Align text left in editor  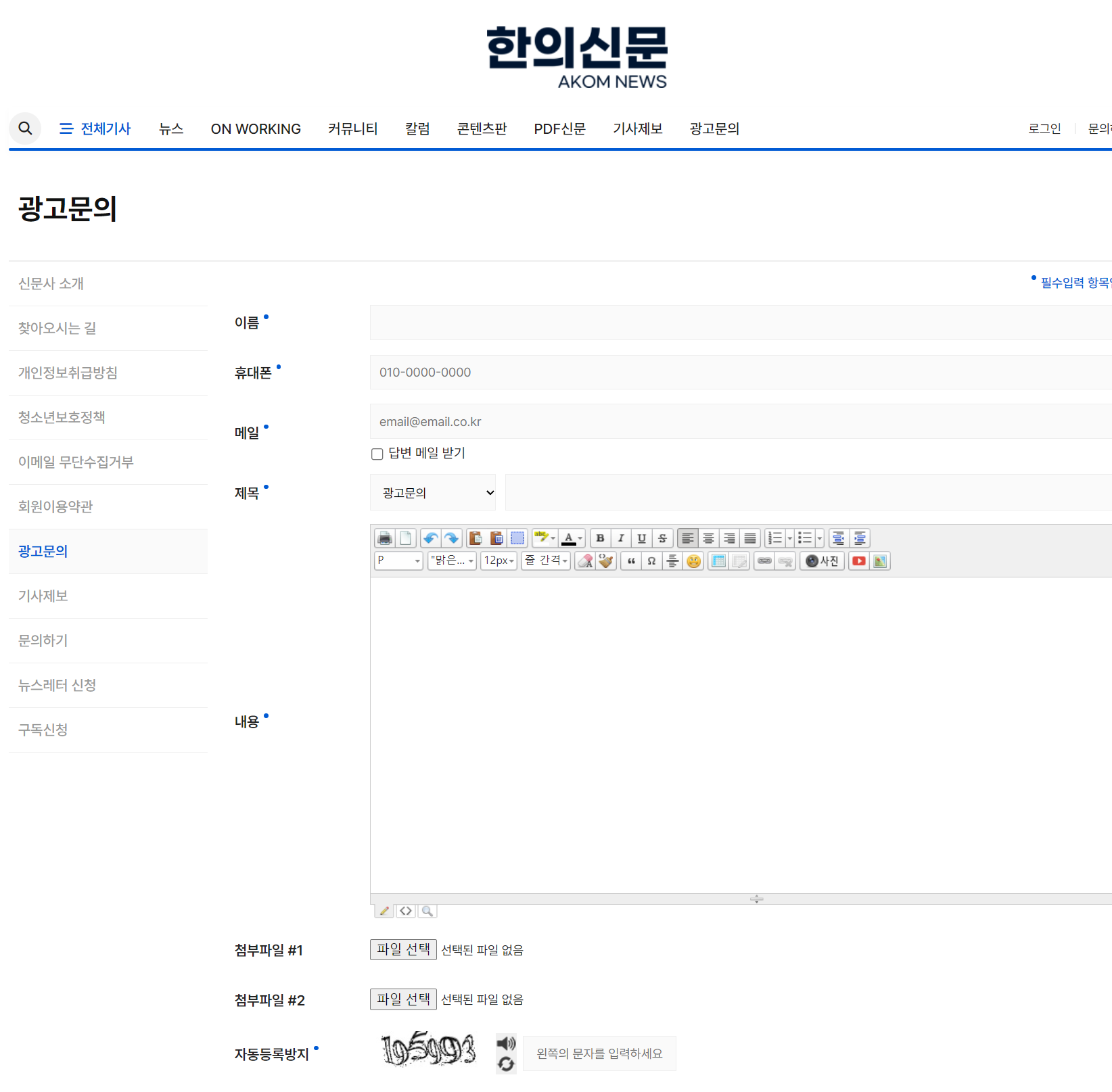coord(687,538)
